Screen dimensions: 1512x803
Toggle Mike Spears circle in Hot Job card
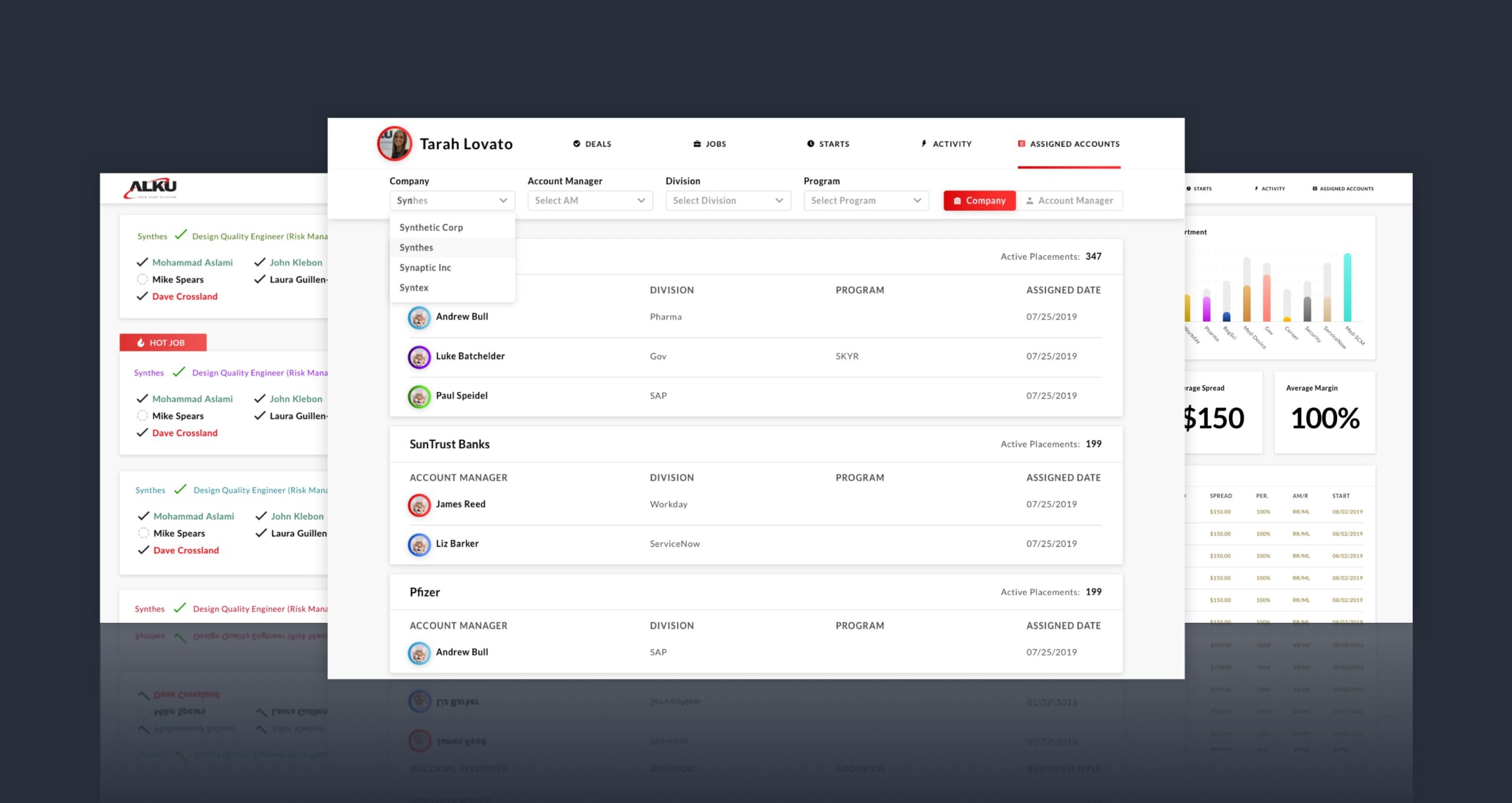[x=142, y=416]
